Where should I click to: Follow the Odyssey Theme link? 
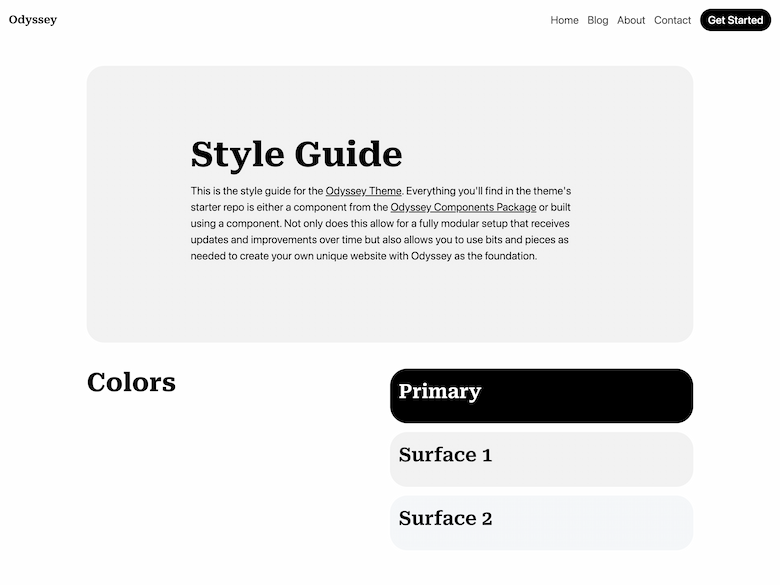(x=363, y=191)
